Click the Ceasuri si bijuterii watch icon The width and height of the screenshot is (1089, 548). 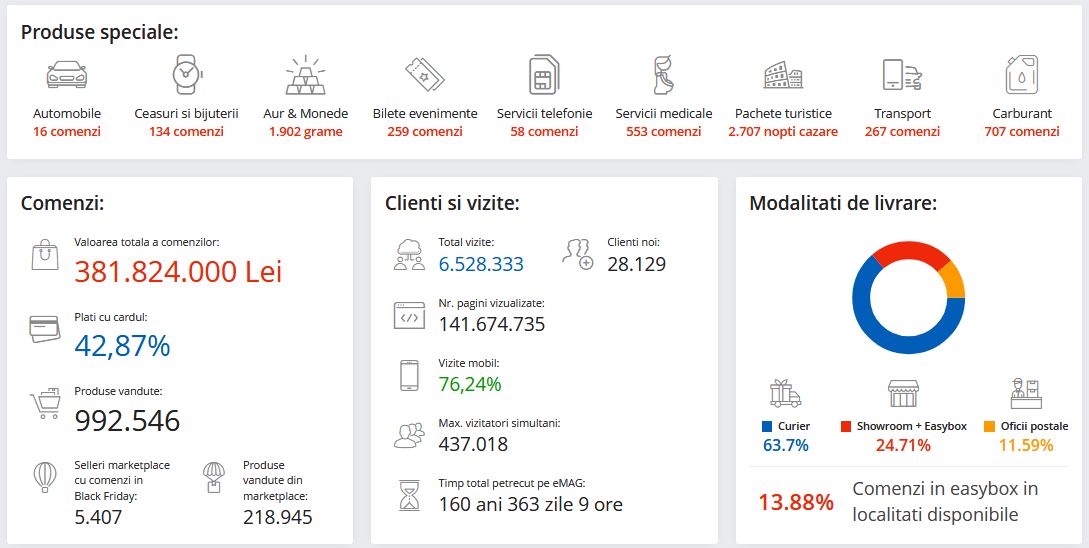186,75
